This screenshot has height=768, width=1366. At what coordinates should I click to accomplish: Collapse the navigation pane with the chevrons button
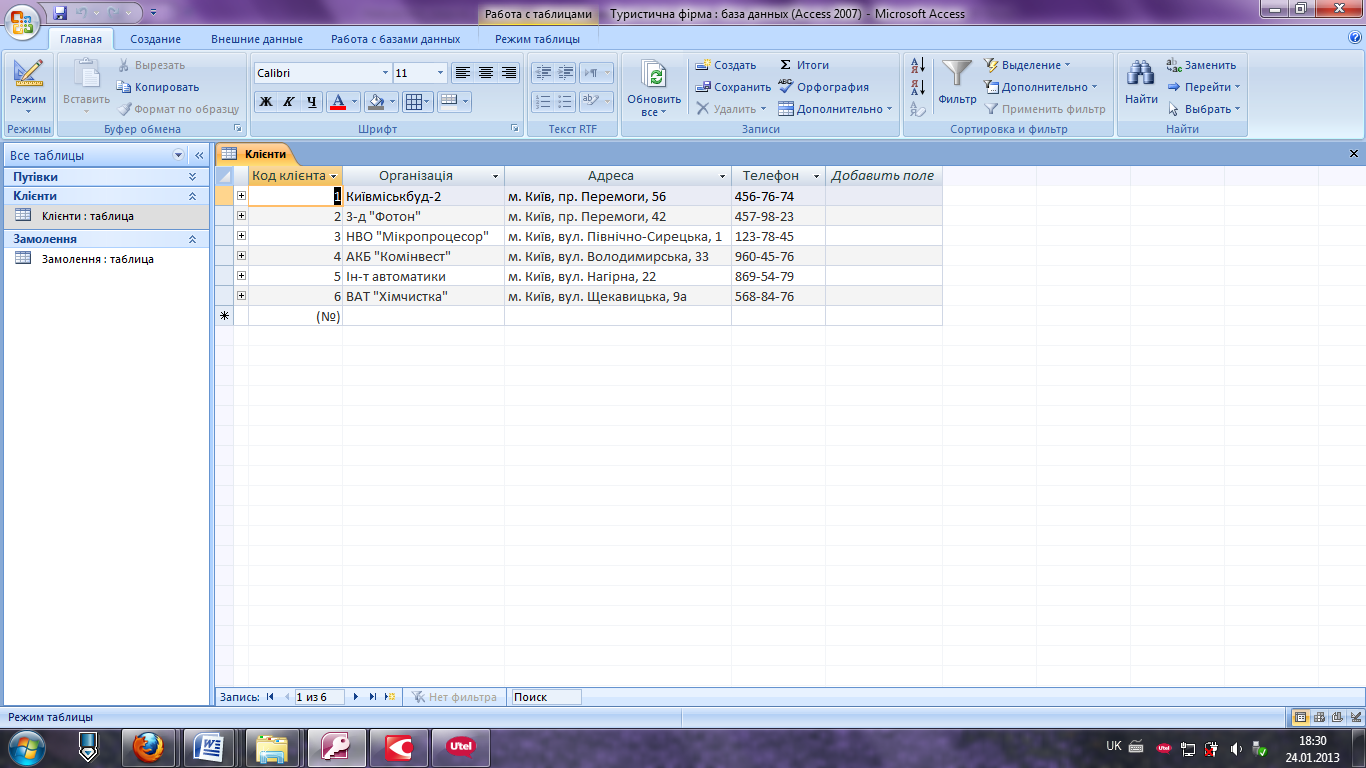pyautogui.click(x=199, y=155)
